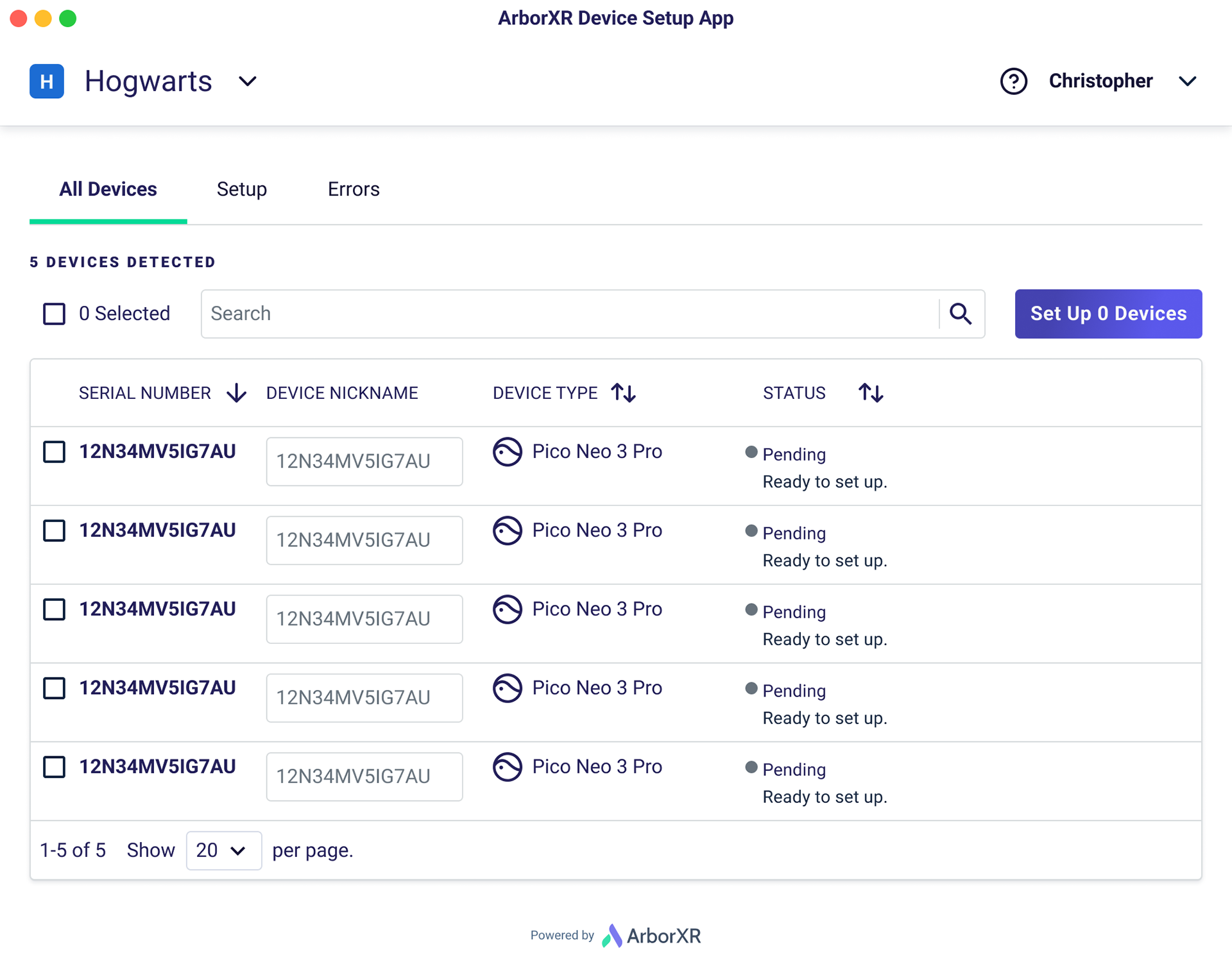Check the fourth device row checkbox

[x=54, y=688]
